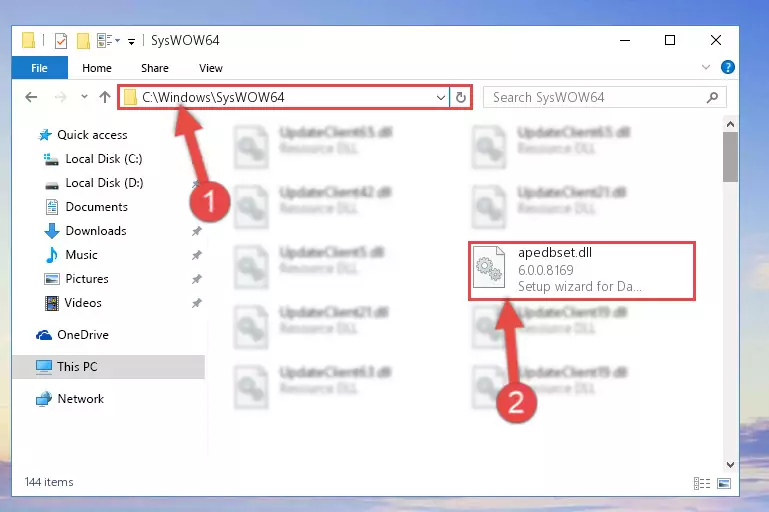
Task: Go up one folder level
Action: [104, 97]
